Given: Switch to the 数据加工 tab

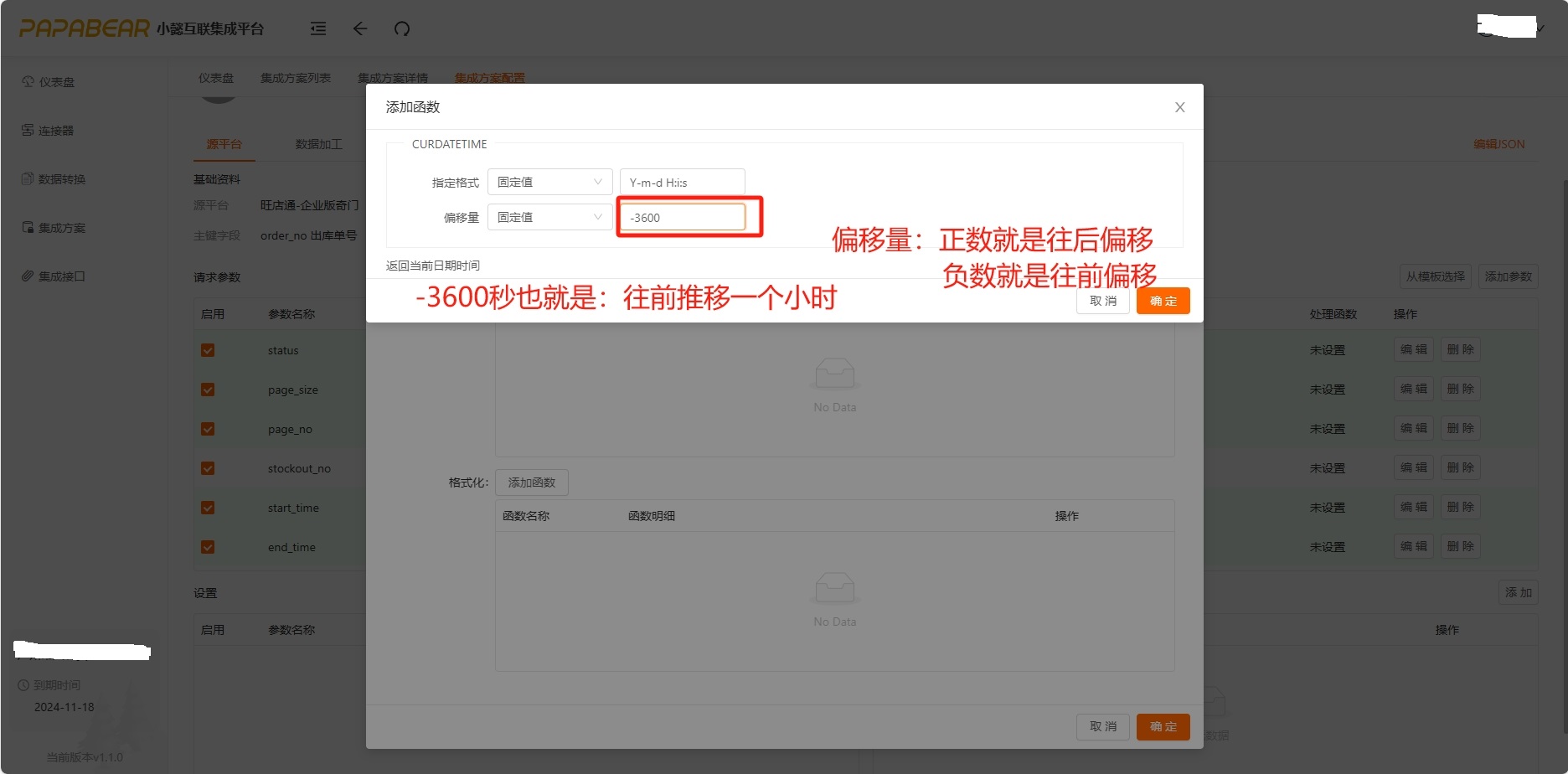Looking at the screenshot, I should point(318,144).
